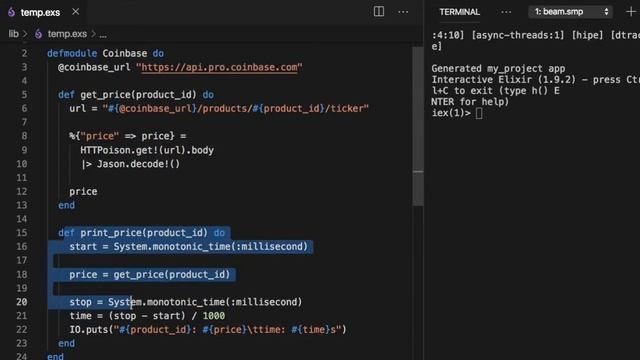This screenshot has height=360, width=640.
Task: Click the start = System.monotonic_time line
Action: [188, 247]
